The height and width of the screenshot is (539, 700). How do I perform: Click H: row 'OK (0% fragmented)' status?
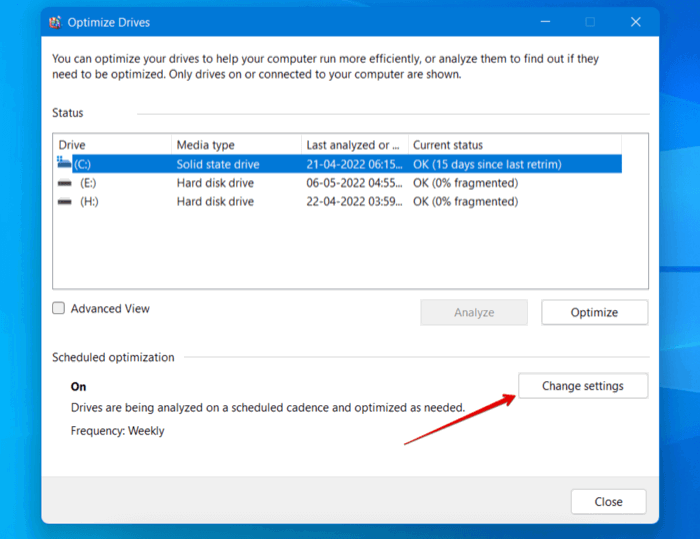coord(465,201)
